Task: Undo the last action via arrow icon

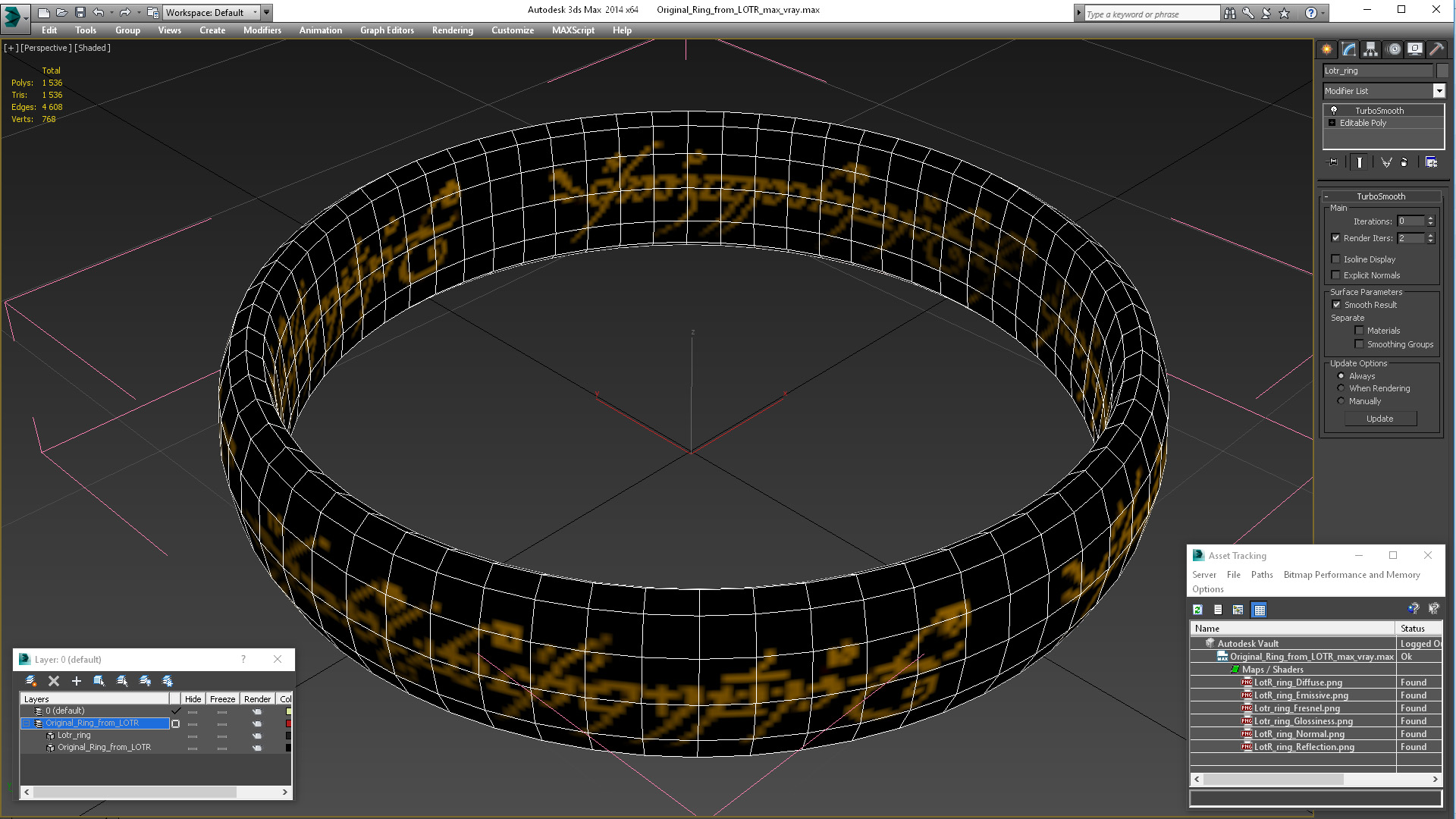Action: coord(98,12)
